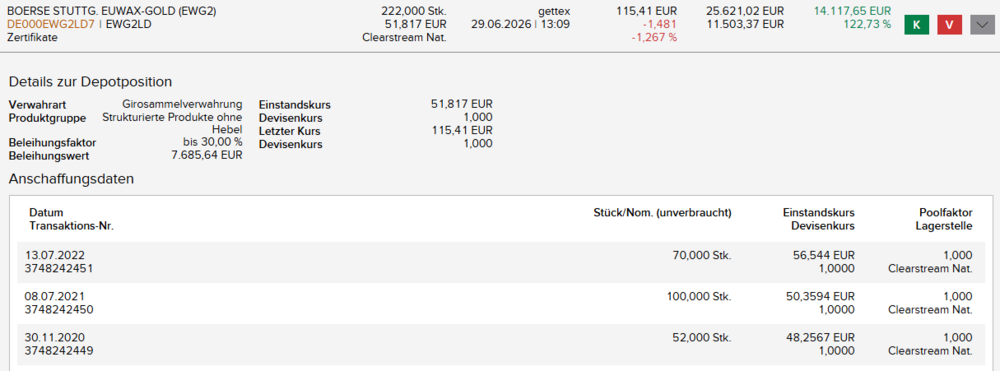Collapse position details with gray chevron
The height and width of the screenshot is (371, 1000).
[x=983, y=25]
